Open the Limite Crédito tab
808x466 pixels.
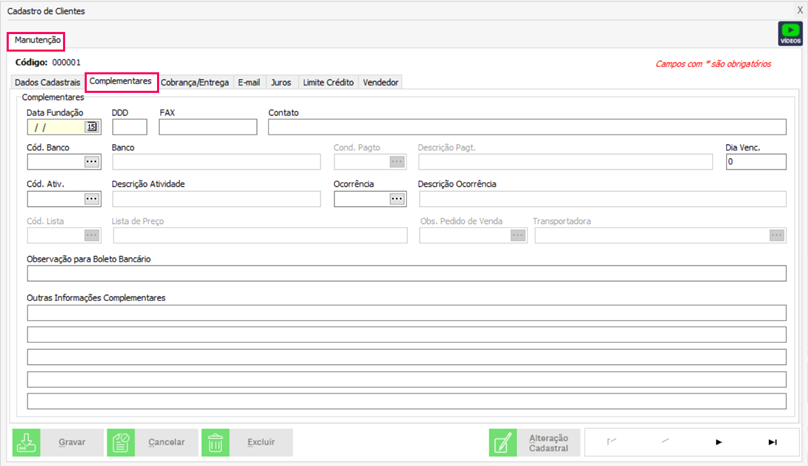(x=327, y=82)
